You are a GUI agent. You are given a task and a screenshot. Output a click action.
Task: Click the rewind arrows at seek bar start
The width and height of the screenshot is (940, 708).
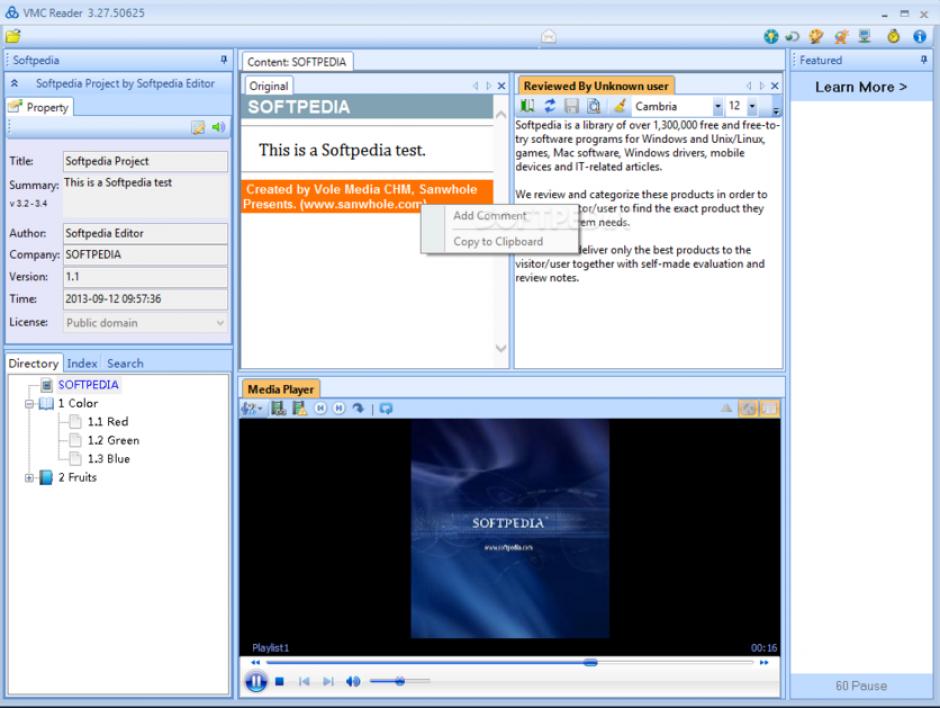click(x=256, y=662)
